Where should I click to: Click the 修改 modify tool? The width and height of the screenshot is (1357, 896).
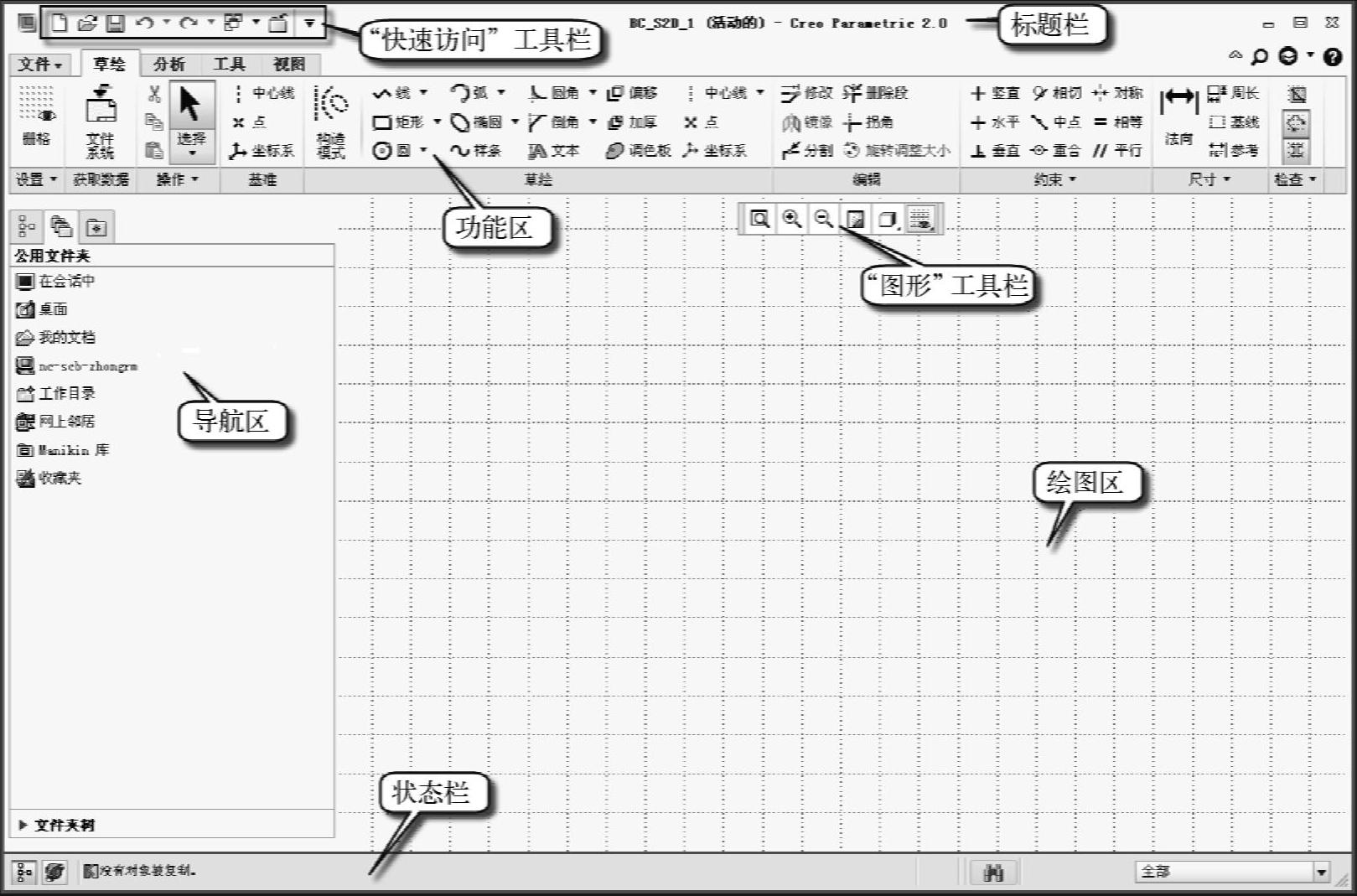pos(807,92)
